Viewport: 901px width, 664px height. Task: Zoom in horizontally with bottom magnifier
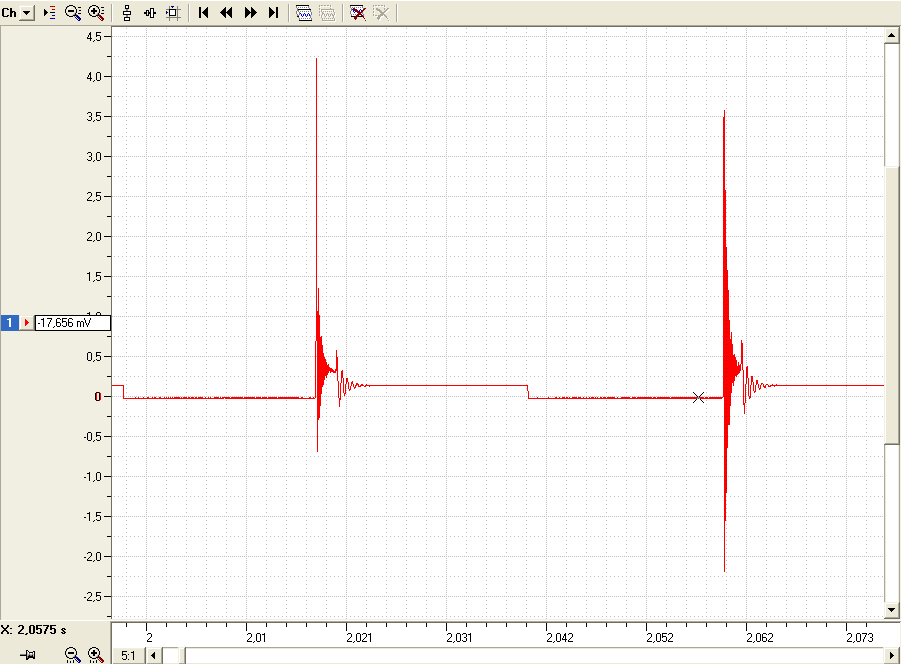coord(95,654)
